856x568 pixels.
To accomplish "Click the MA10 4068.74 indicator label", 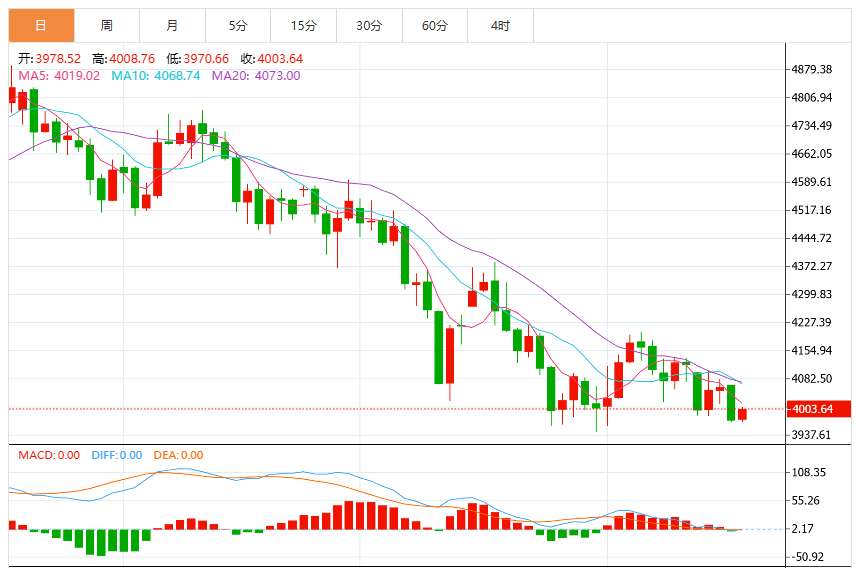I will coord(156,76).
